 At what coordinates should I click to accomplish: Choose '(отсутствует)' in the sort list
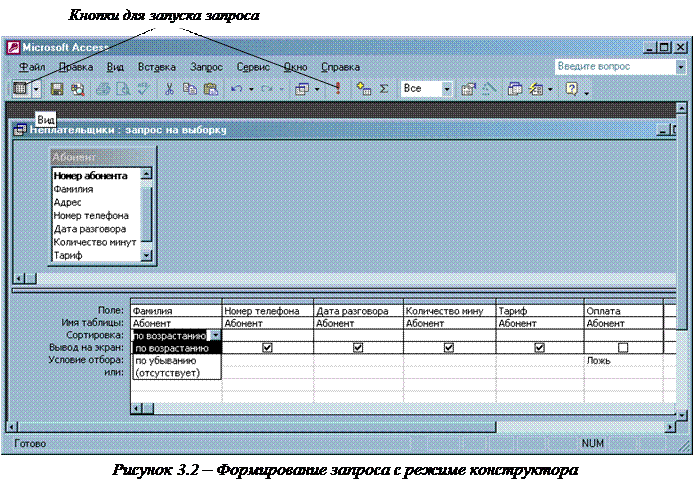click(176, 373)
